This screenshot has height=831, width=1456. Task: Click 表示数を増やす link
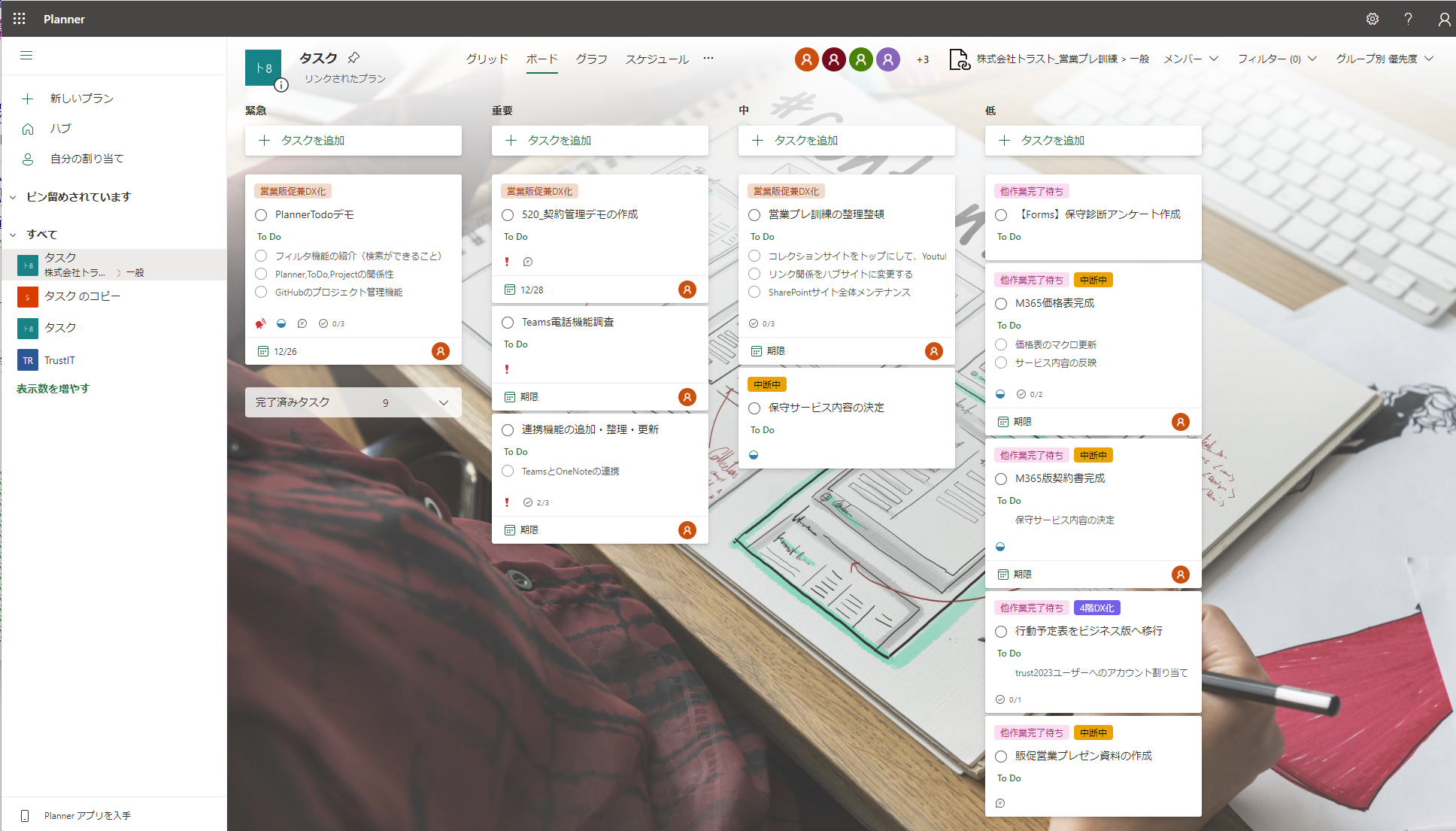(x=53, y=389)
